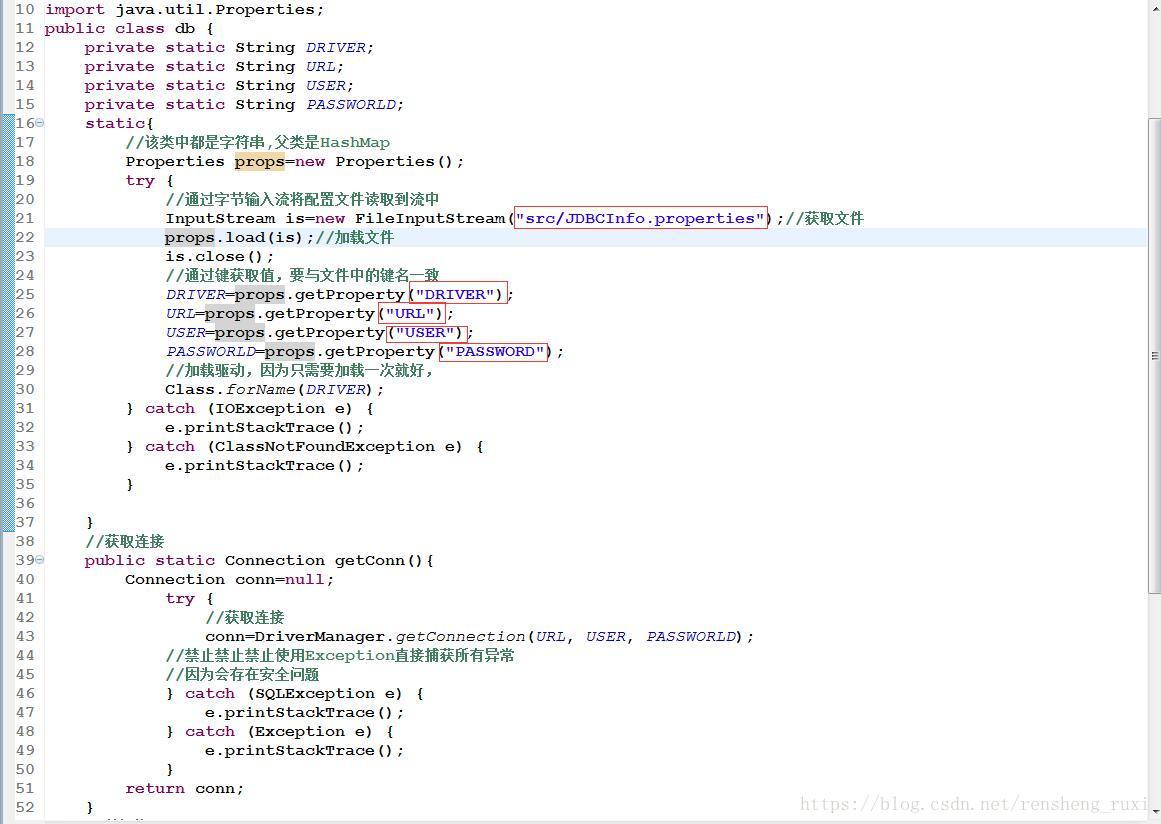Click 'Class.forName(DRIVER)' on line 30

tap(270, 389)
